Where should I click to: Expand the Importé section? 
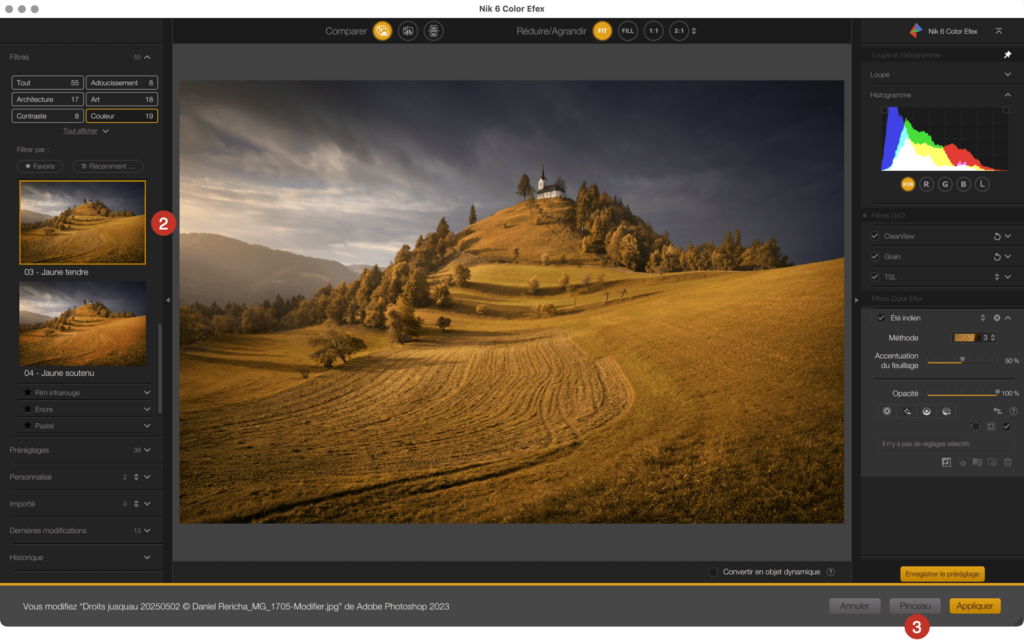(x=148, y=504)
